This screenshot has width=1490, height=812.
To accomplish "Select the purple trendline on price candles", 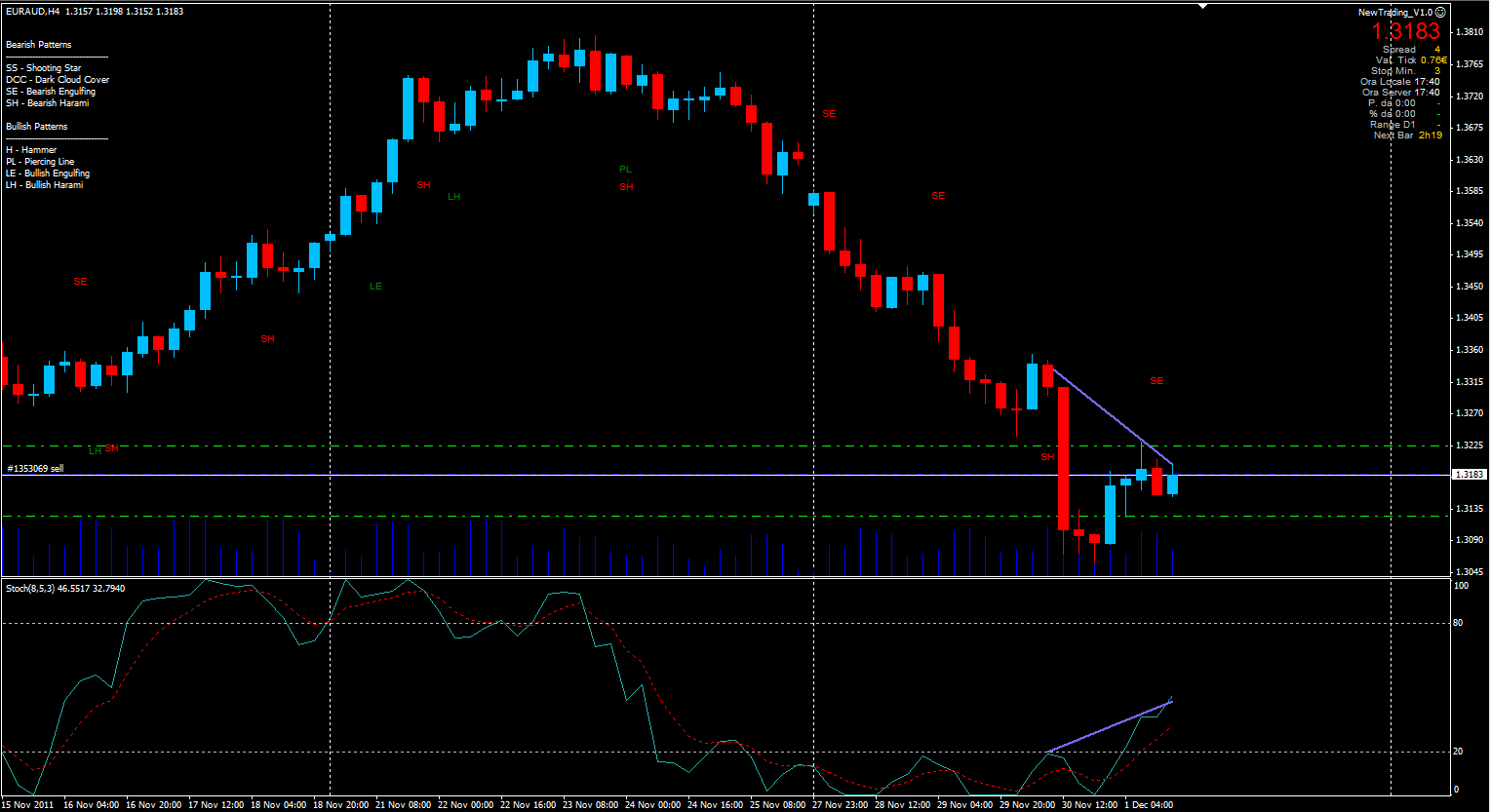I will pos(1113,416).
